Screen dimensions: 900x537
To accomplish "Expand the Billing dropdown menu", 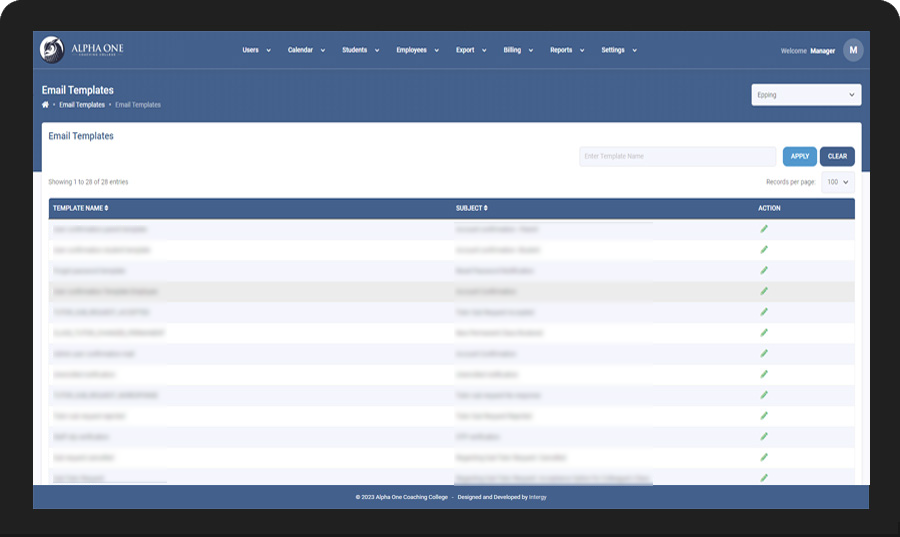I will click(518, 50).
